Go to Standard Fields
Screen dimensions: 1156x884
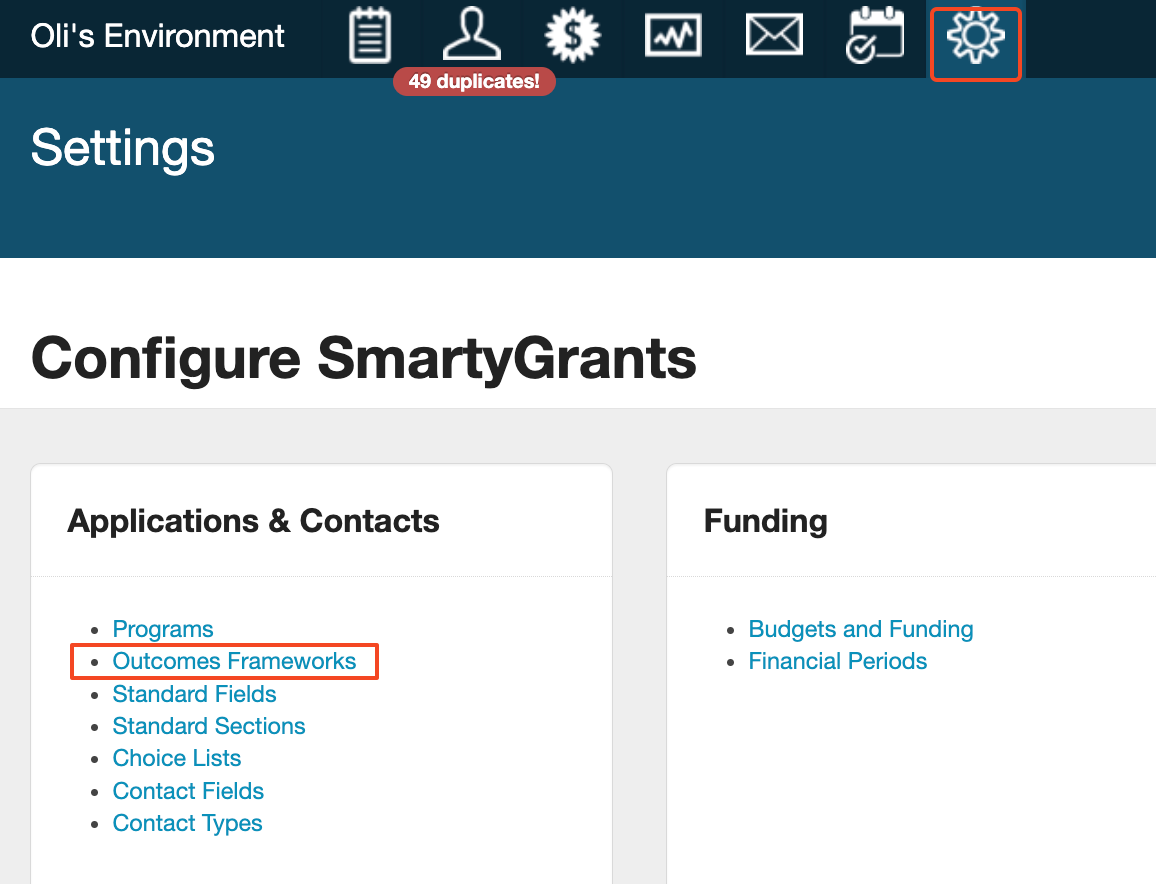coord(194,694)
